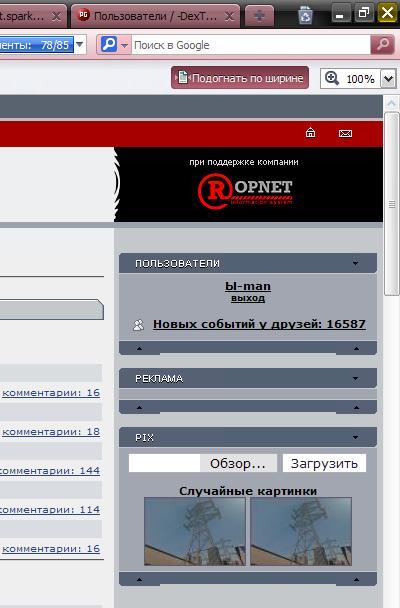
Task: Open a new browser tab with the plus button
Action: [259, 16]
